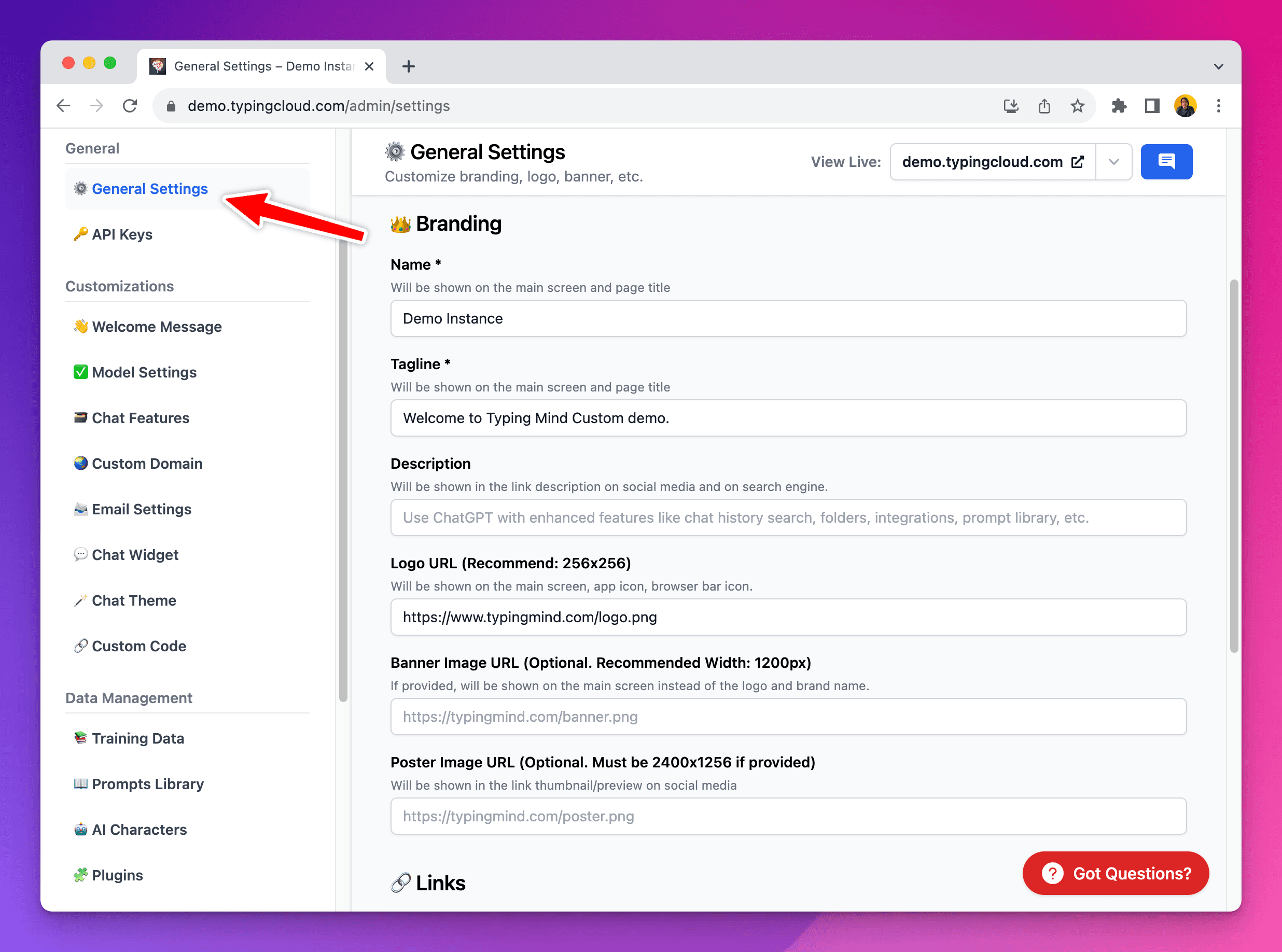Open the Chrome three-dot menu

point(1218,106)
